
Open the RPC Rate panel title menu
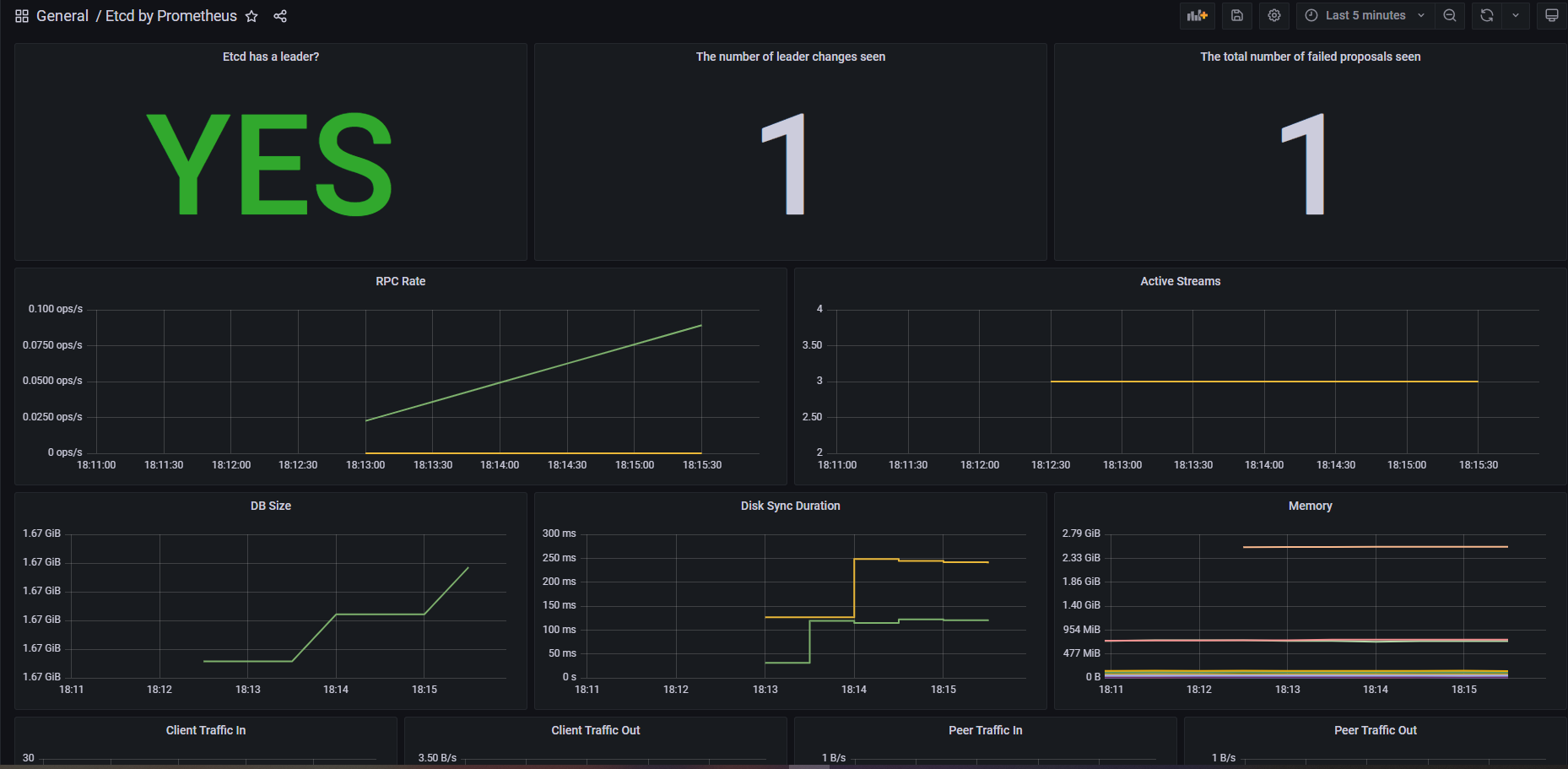click(x=401, y=281)
